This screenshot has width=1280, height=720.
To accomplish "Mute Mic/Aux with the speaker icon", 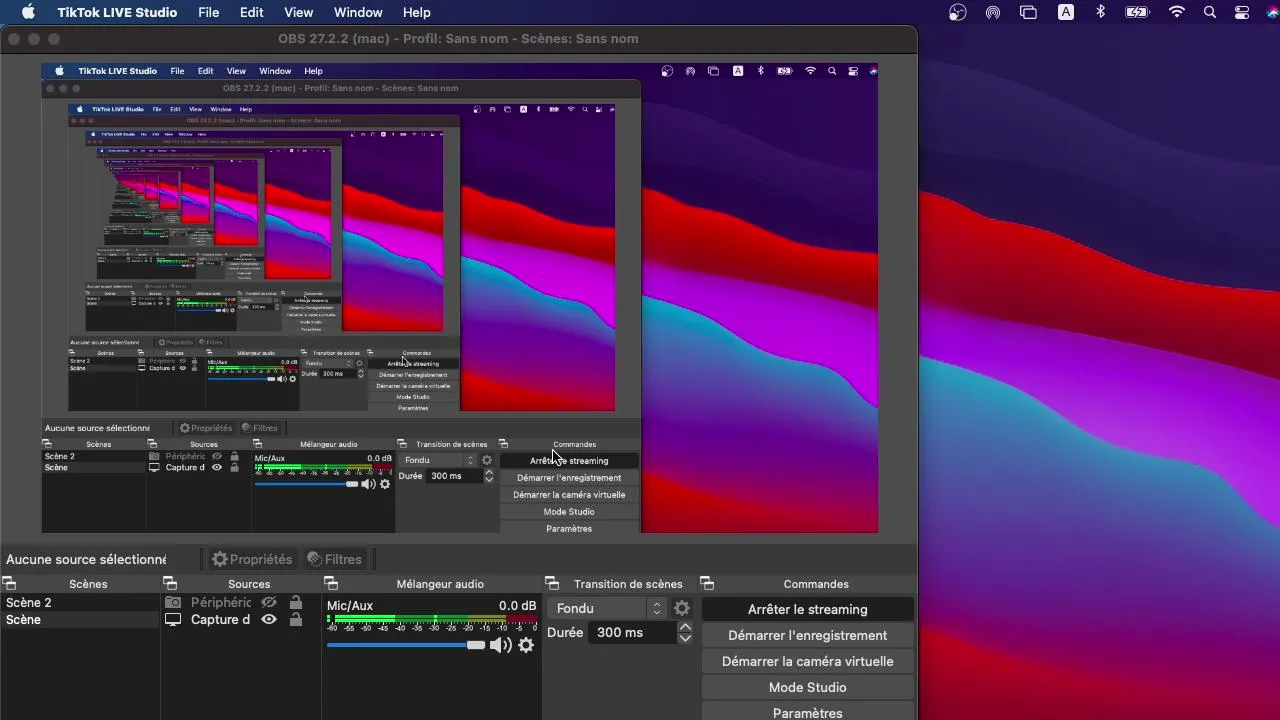I will (500, 645).
